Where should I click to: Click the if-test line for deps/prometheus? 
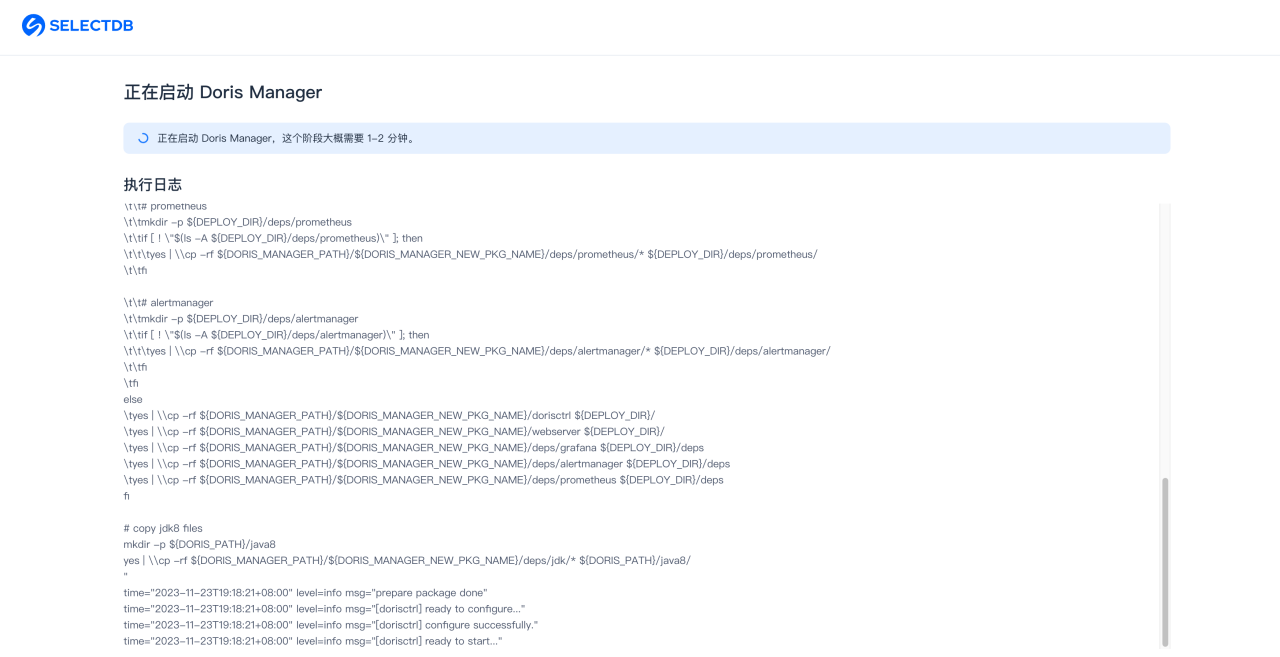coord(274,238)
